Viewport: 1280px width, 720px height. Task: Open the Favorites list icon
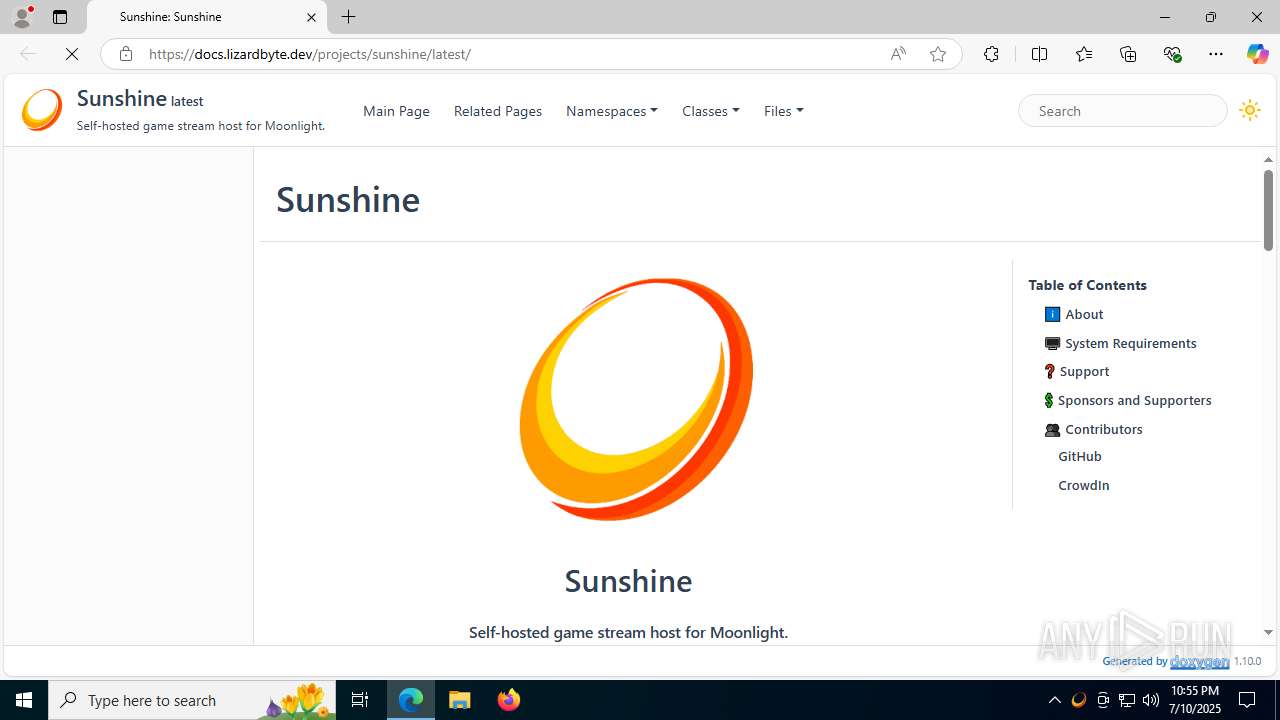[x=1084, y=54]
